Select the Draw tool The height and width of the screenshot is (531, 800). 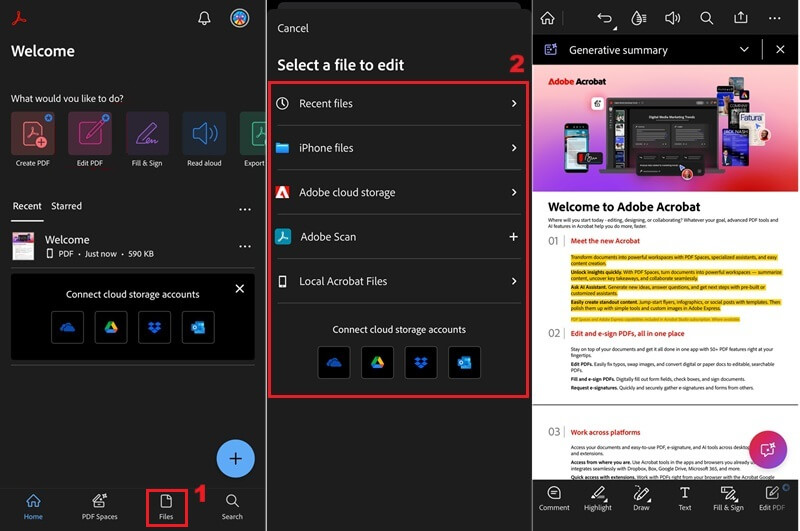coord(641,498)
